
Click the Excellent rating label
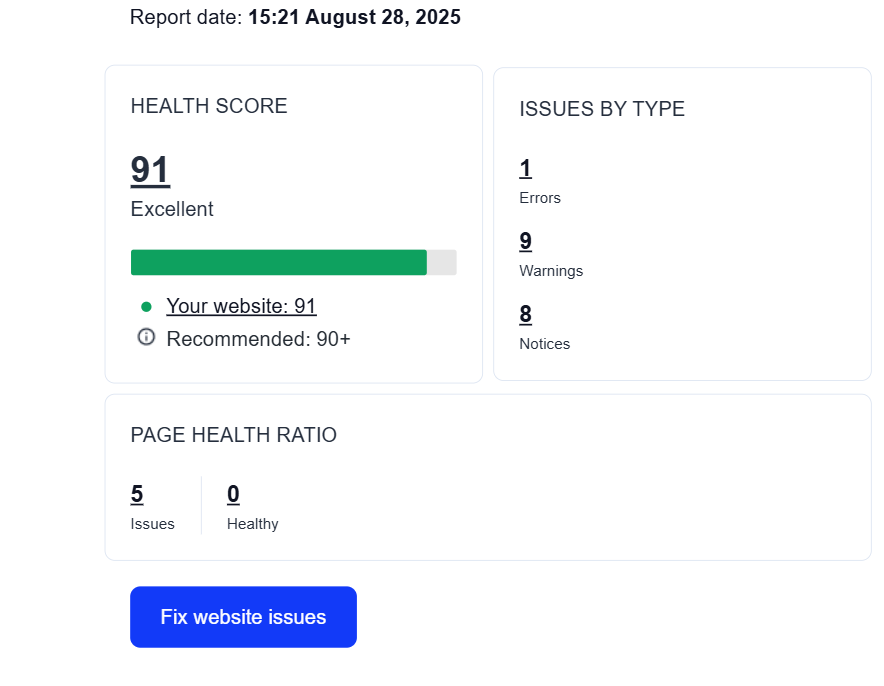(172, 209)
